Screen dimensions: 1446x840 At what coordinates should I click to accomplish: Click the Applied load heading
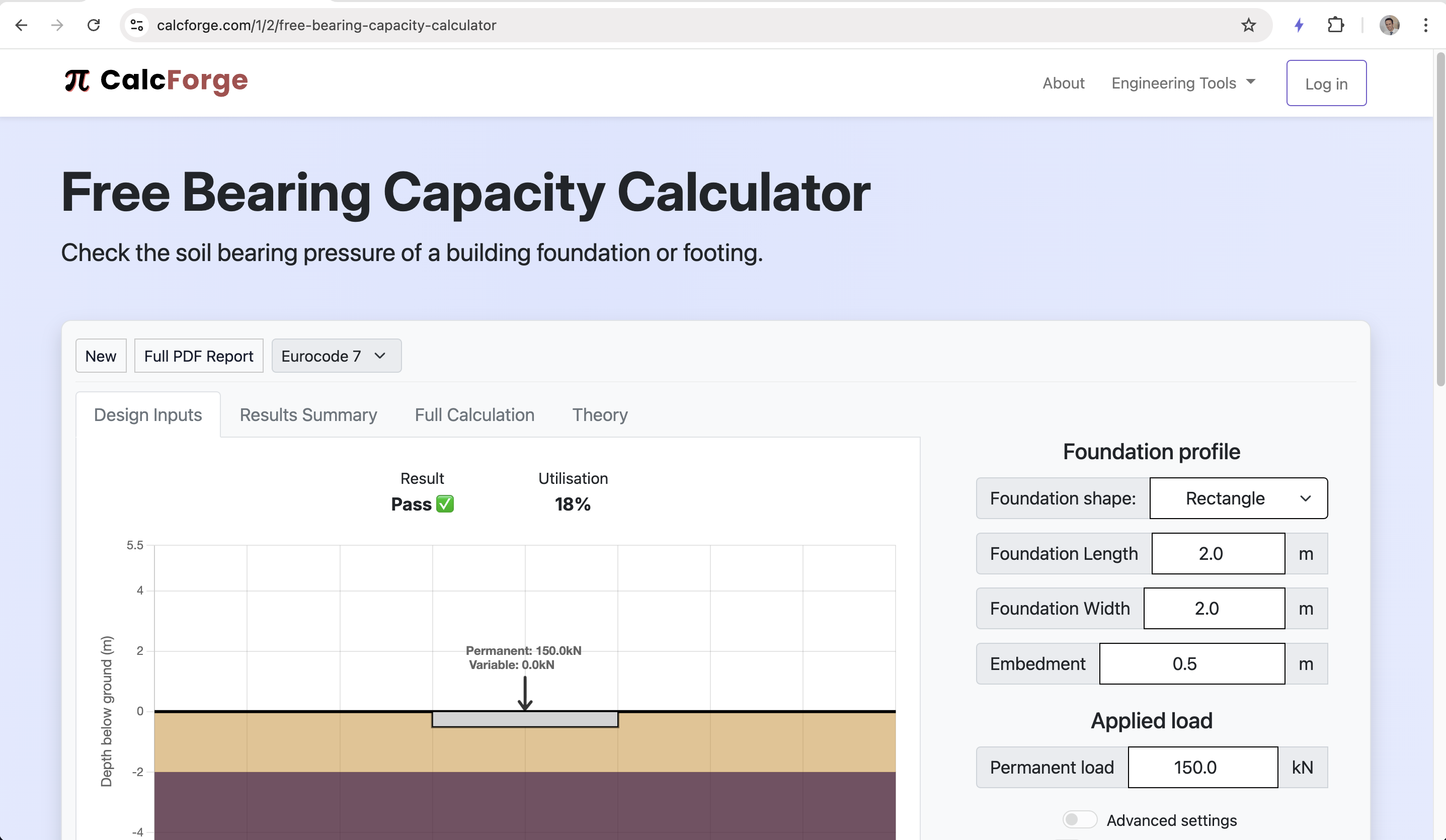(x=1152, y=721)
